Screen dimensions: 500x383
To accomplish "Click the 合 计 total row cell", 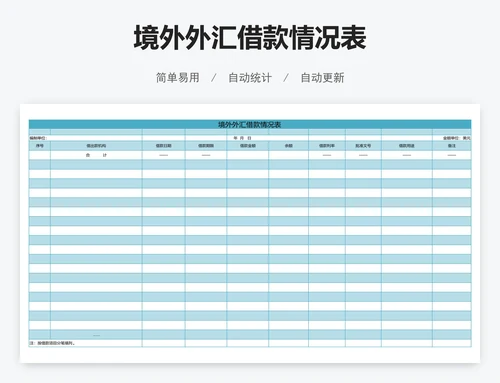I will click(96, 155).
